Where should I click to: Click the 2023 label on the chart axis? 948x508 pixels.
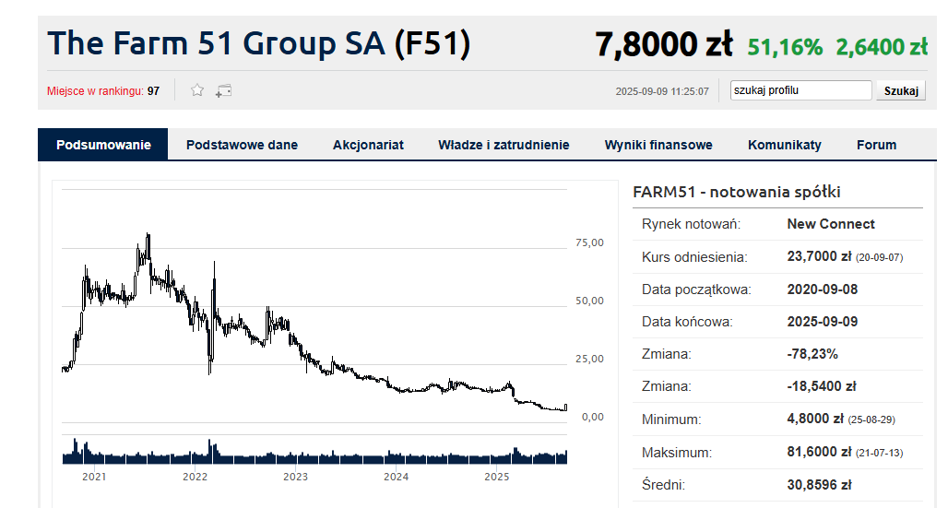pyautogui.click(x=295, y=477)
